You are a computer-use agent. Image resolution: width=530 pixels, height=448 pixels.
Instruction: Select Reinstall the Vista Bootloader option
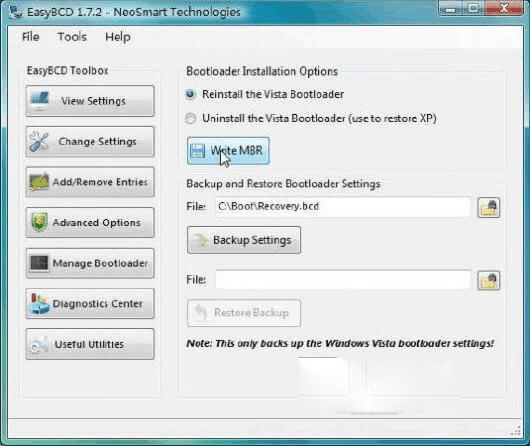(x=265, y=94)
